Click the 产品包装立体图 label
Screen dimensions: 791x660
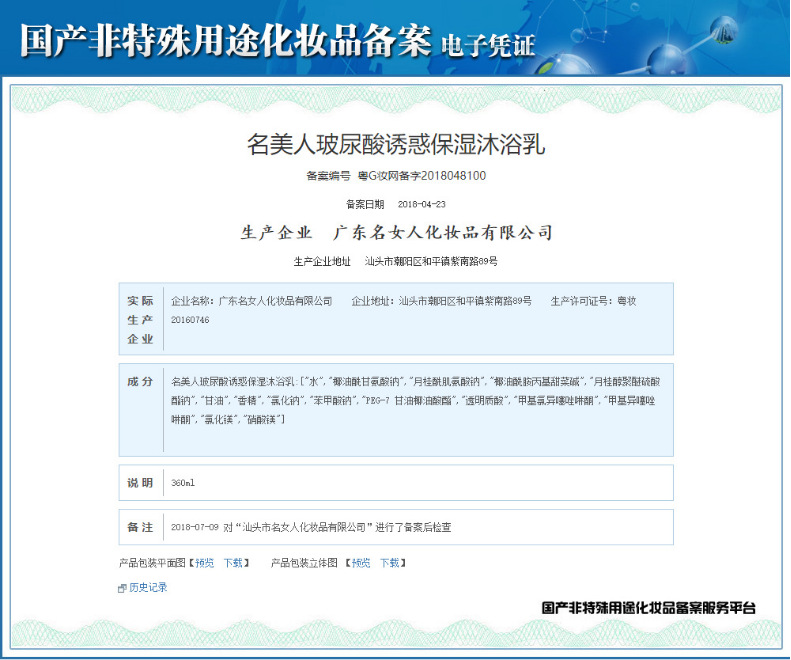(x=304, y=563)
